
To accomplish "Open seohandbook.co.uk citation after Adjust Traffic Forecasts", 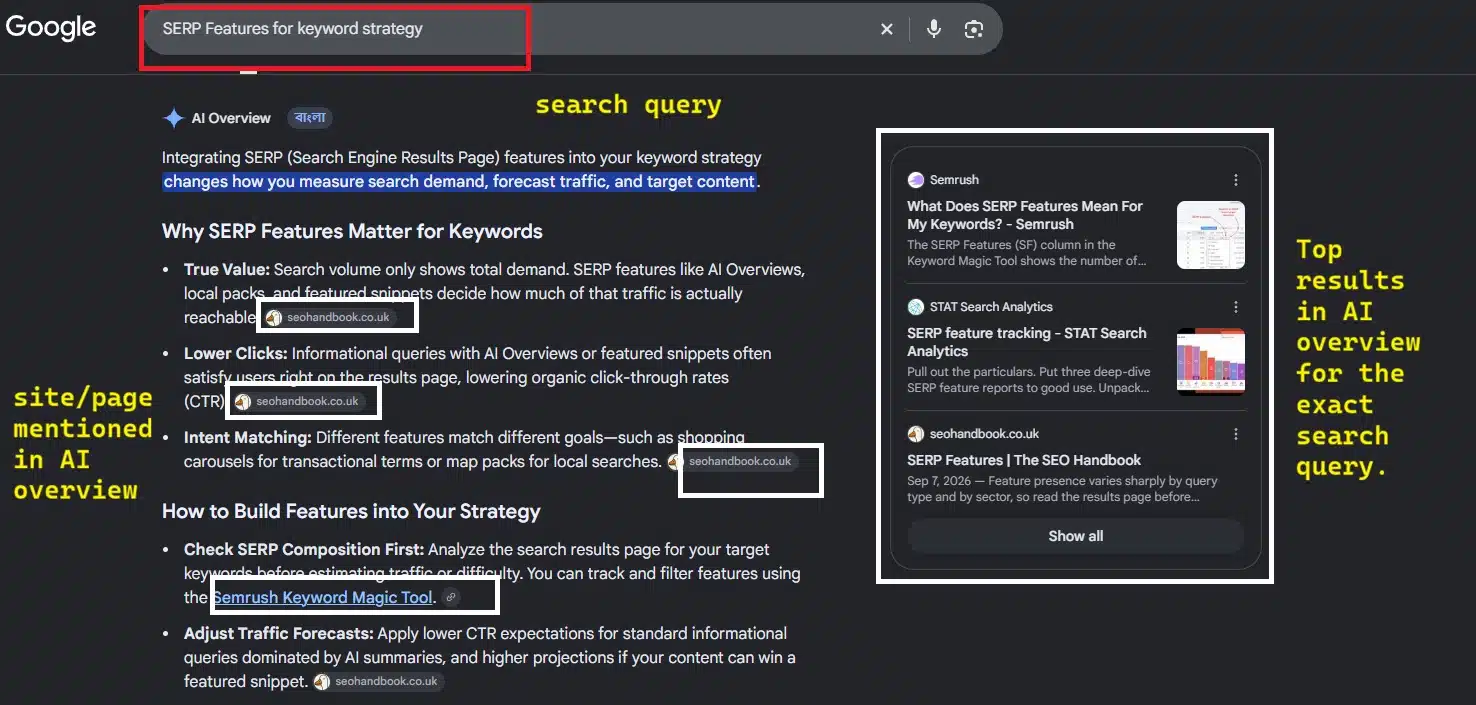I will 377,682.
